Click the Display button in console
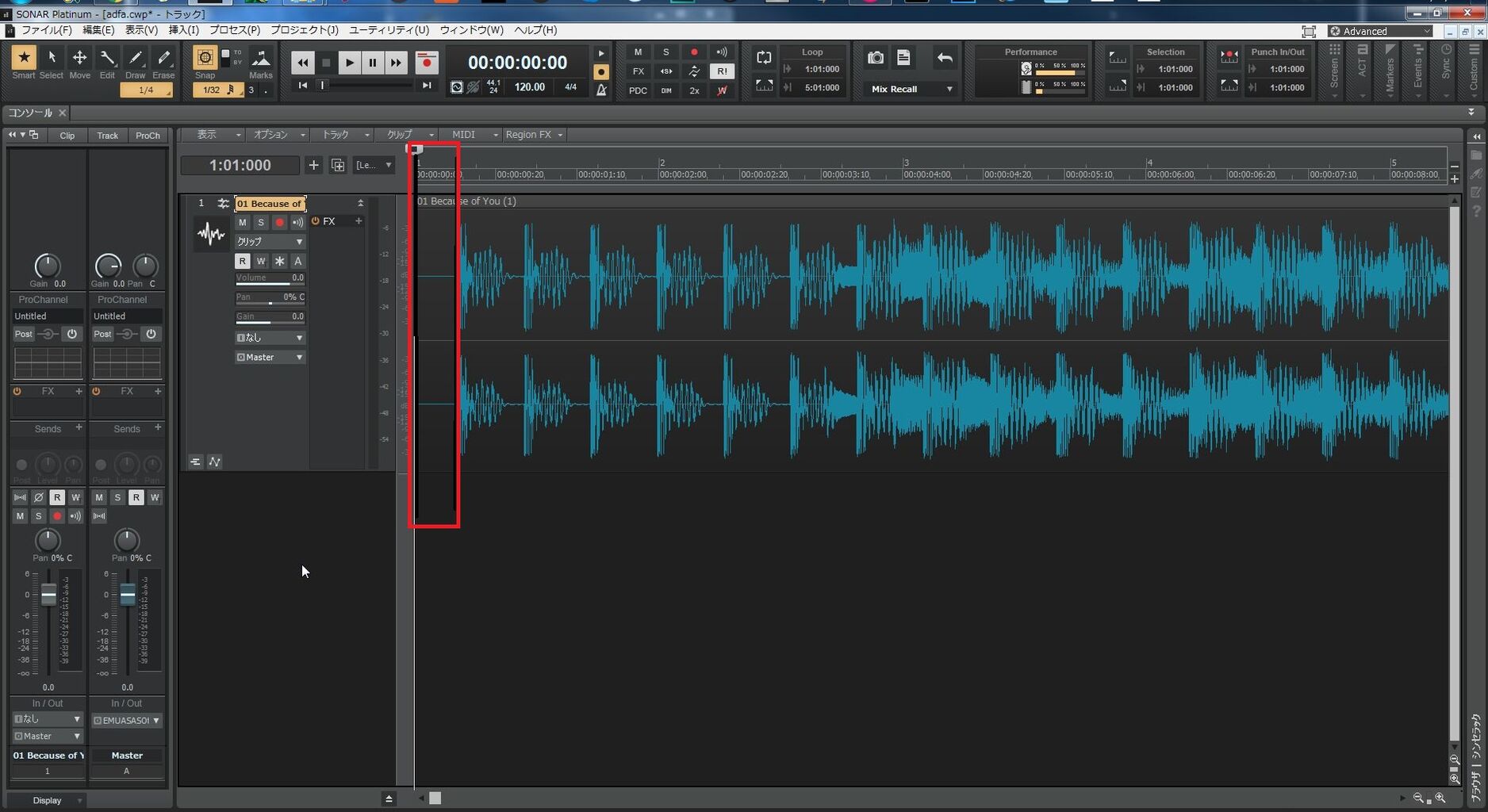This screenshot has width=1488, height=812. (x=48, y=800)
